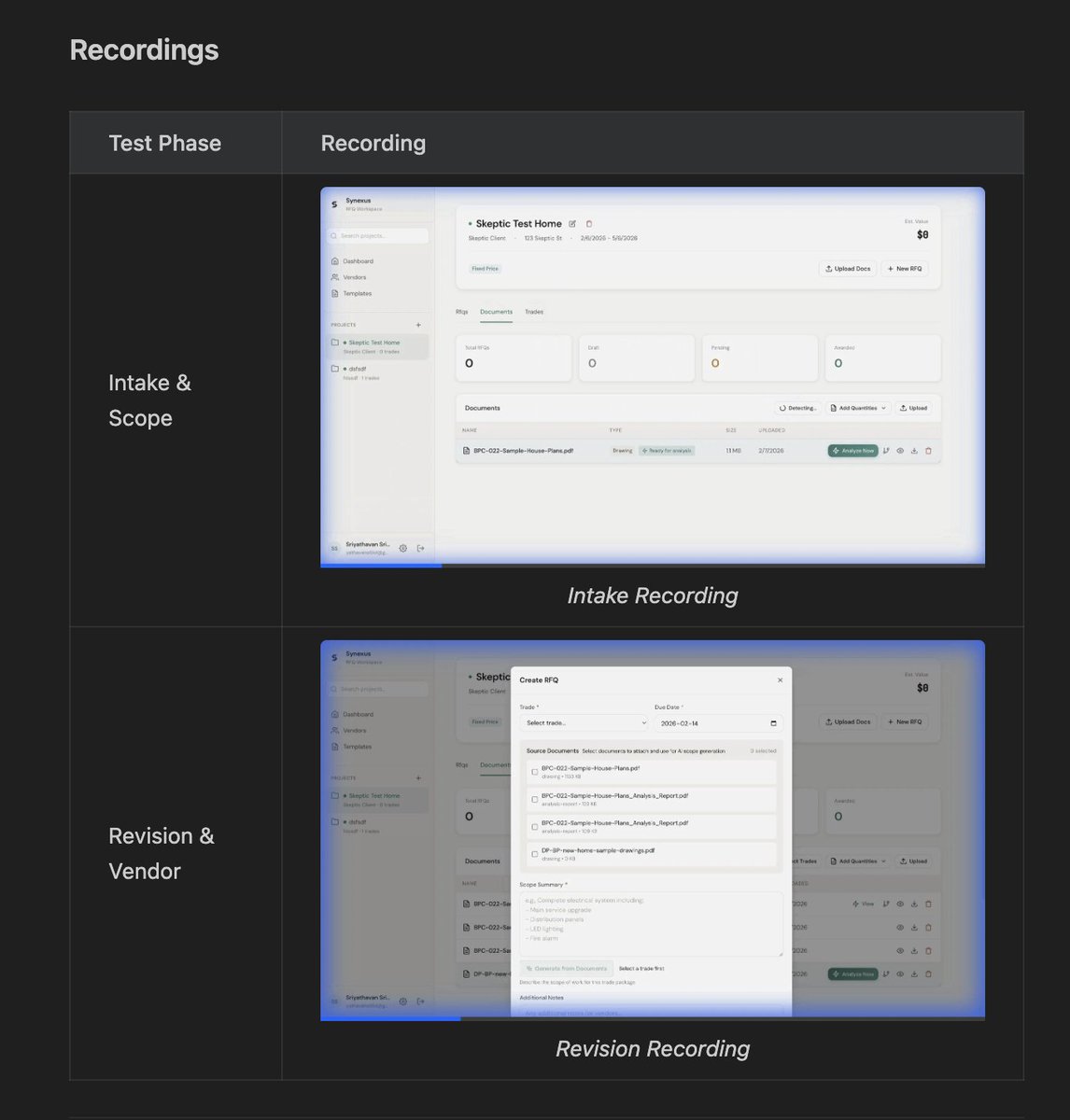The width and height of the screenshot is (1070, 1120).
Task: Click the Scope Summary text area
Action: point(652,924)
